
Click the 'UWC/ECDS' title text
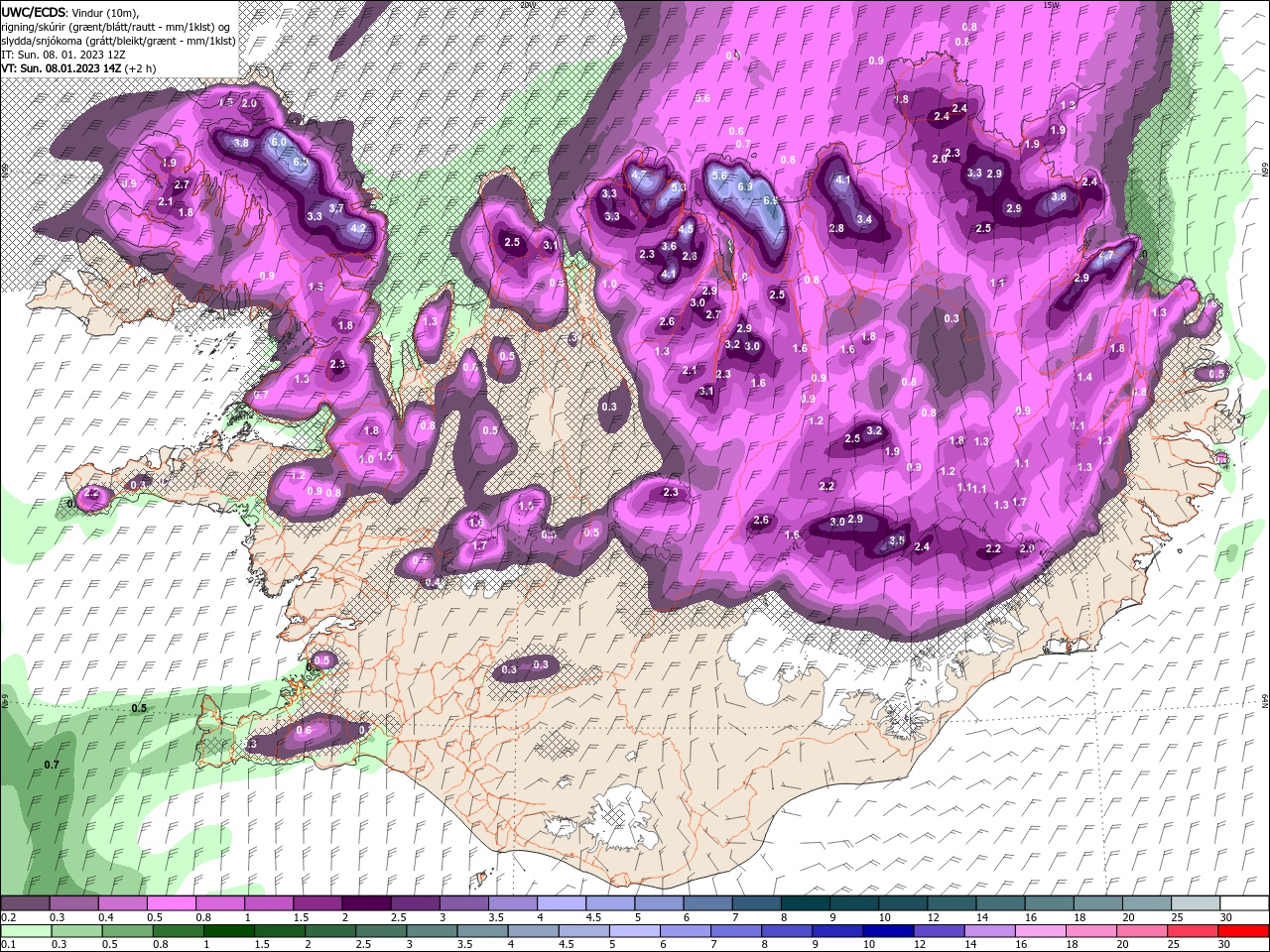point(34,11)
